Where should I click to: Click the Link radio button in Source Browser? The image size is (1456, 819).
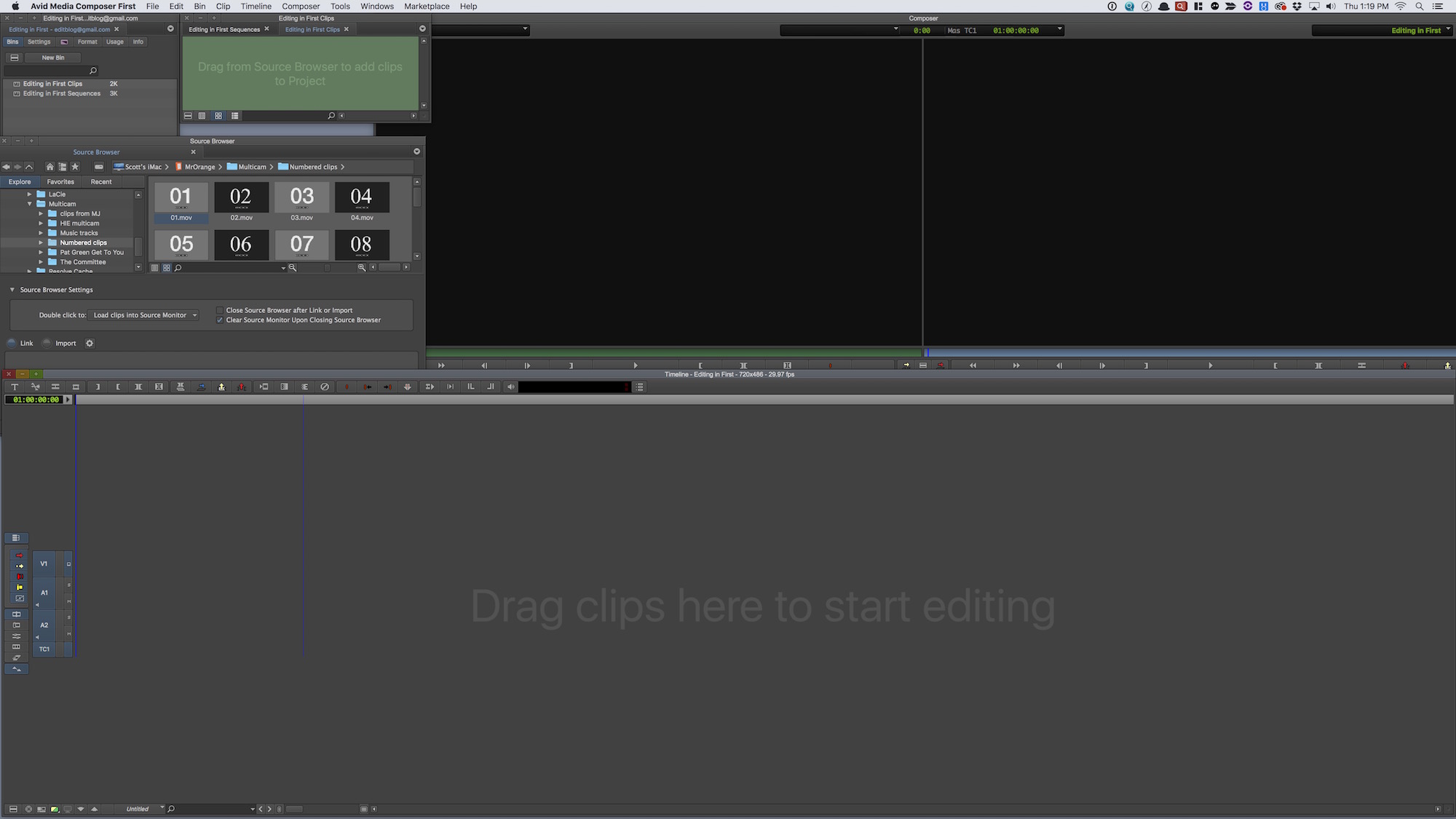pos(12,343)
